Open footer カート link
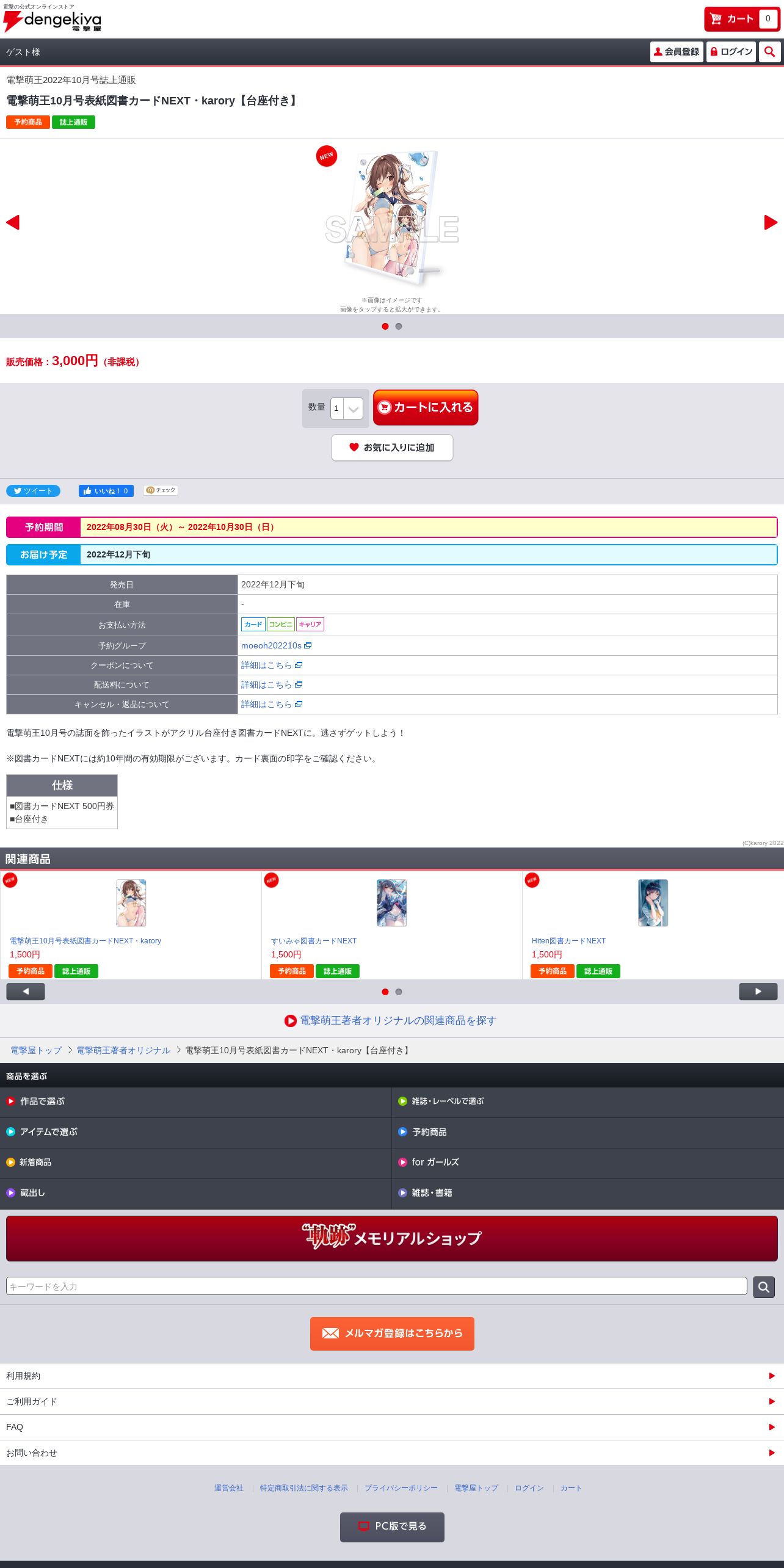784x1568 pixels. click(x=571, y=1488)
